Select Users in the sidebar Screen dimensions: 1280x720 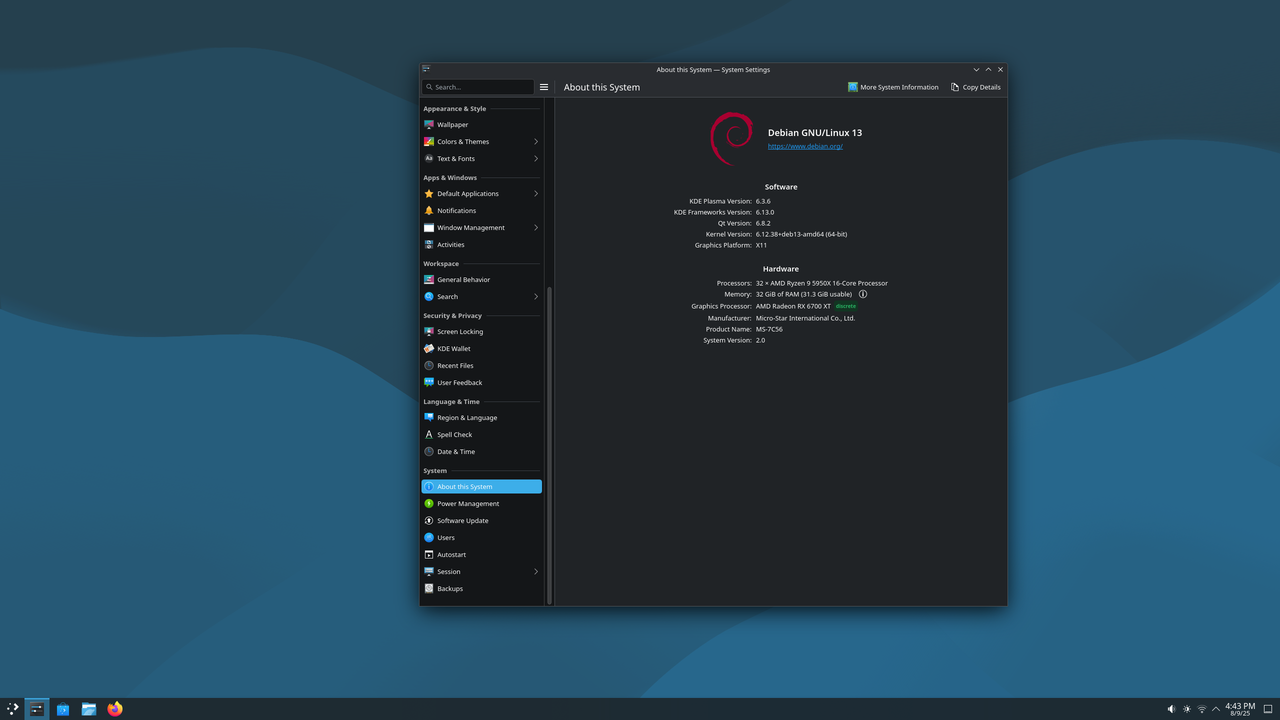[481, 538]
